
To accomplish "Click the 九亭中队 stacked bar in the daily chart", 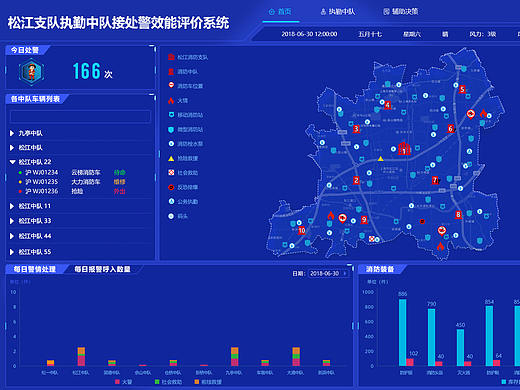I will pos(234,357).
